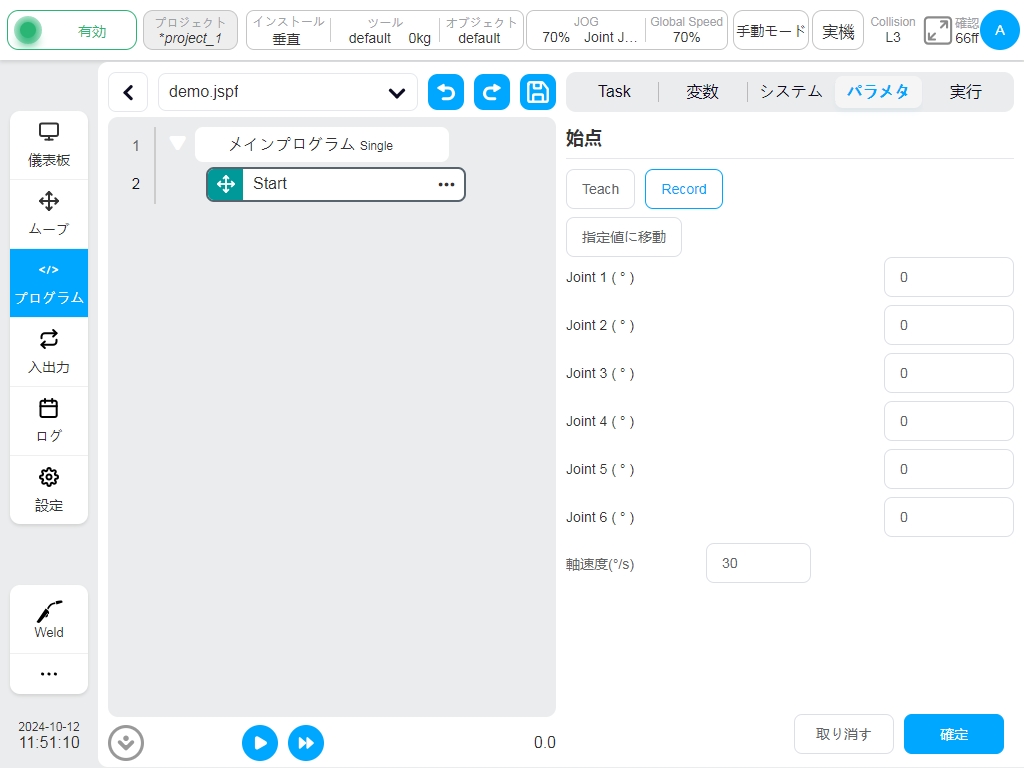Open the 設定 settings panel
The image size is (1024, 768).
[x=49, y=490]
